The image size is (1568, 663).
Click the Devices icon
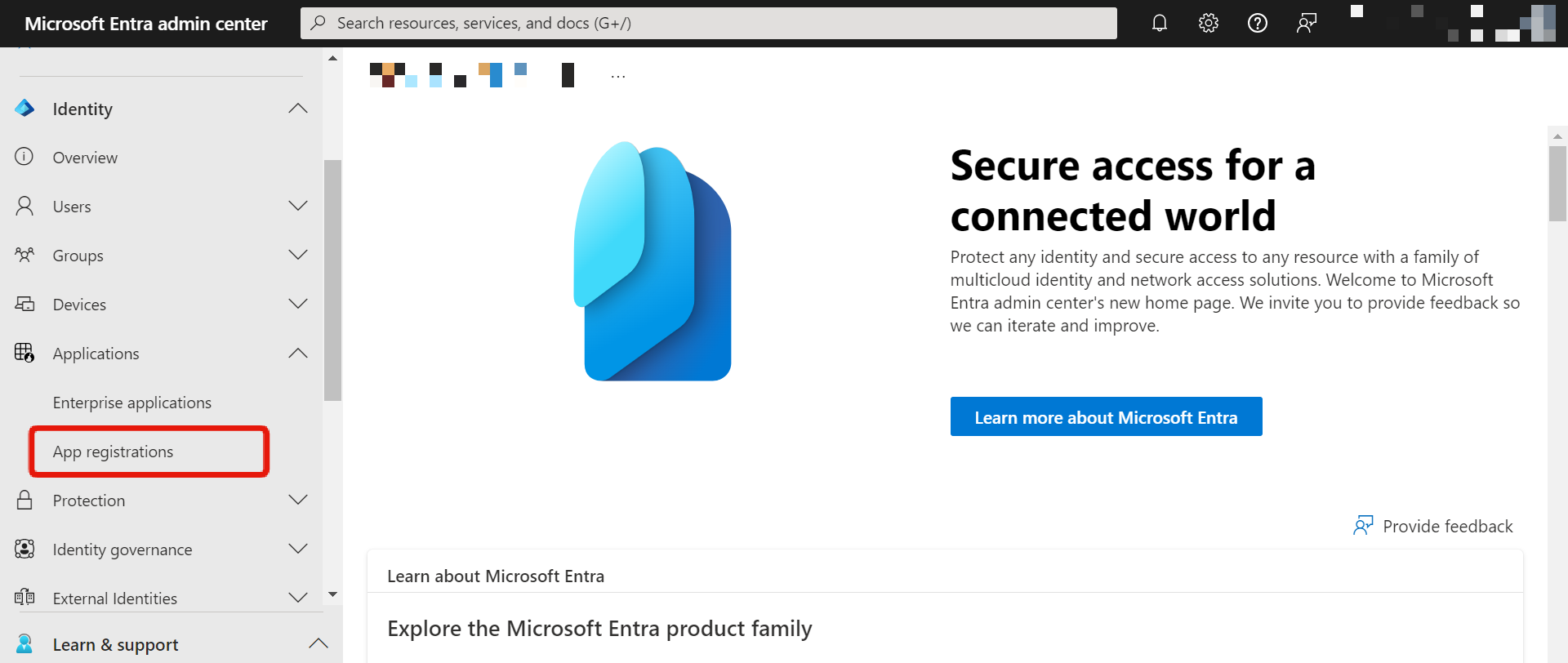tap(24, 304)
